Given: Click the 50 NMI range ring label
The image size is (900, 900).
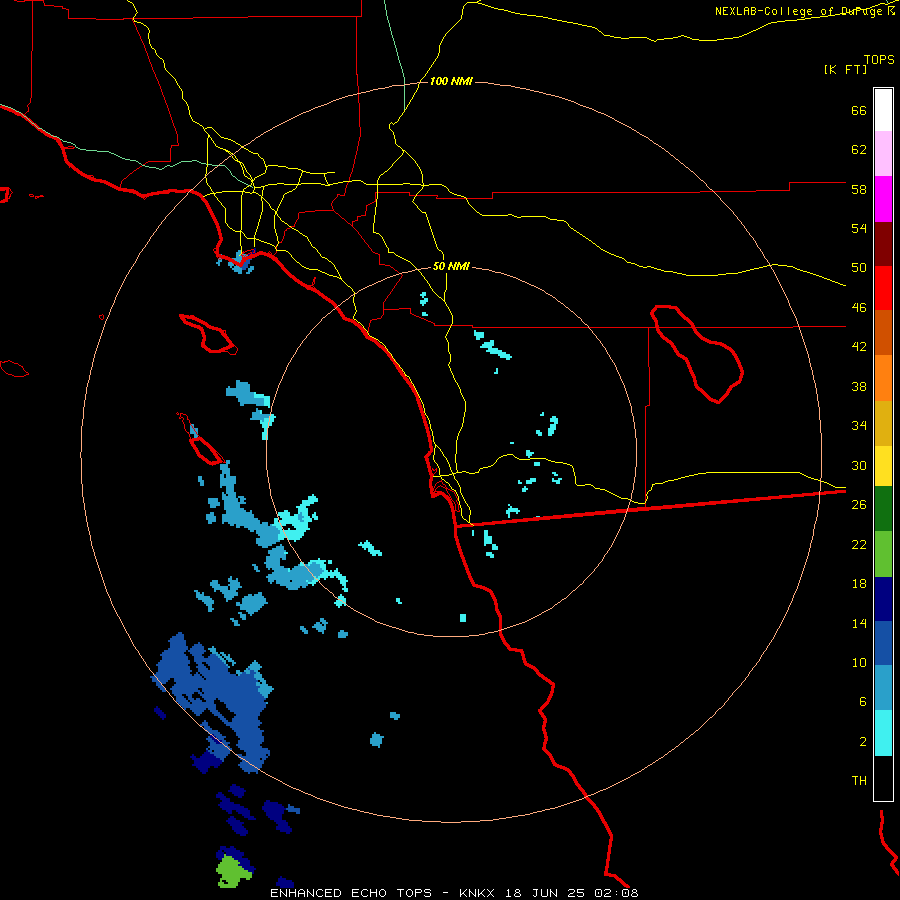Looking at the screenshot, I should coord(451,266).
